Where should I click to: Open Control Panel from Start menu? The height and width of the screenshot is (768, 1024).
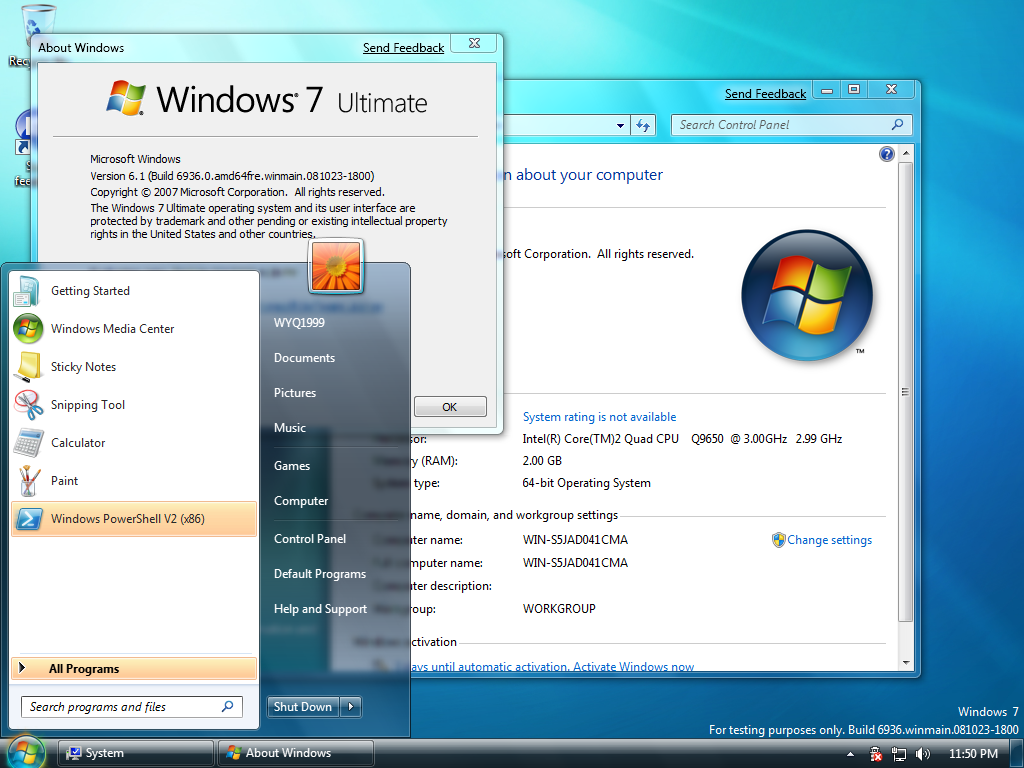tap(310, 539)
